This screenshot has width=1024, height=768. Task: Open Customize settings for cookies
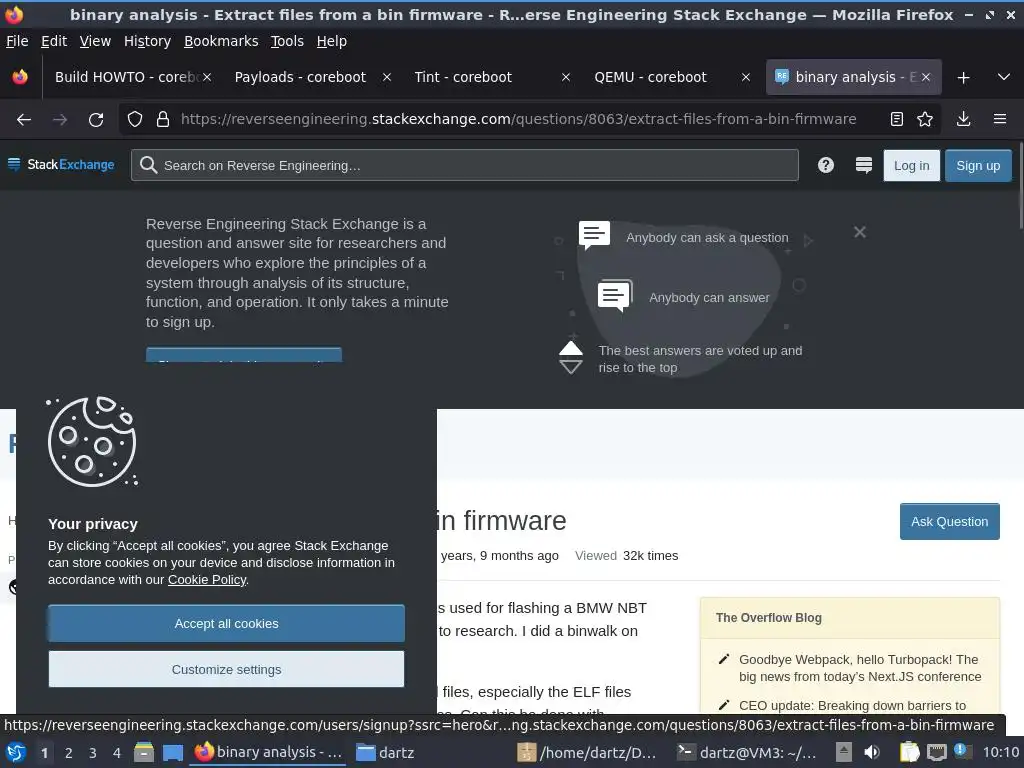[226, 669]
